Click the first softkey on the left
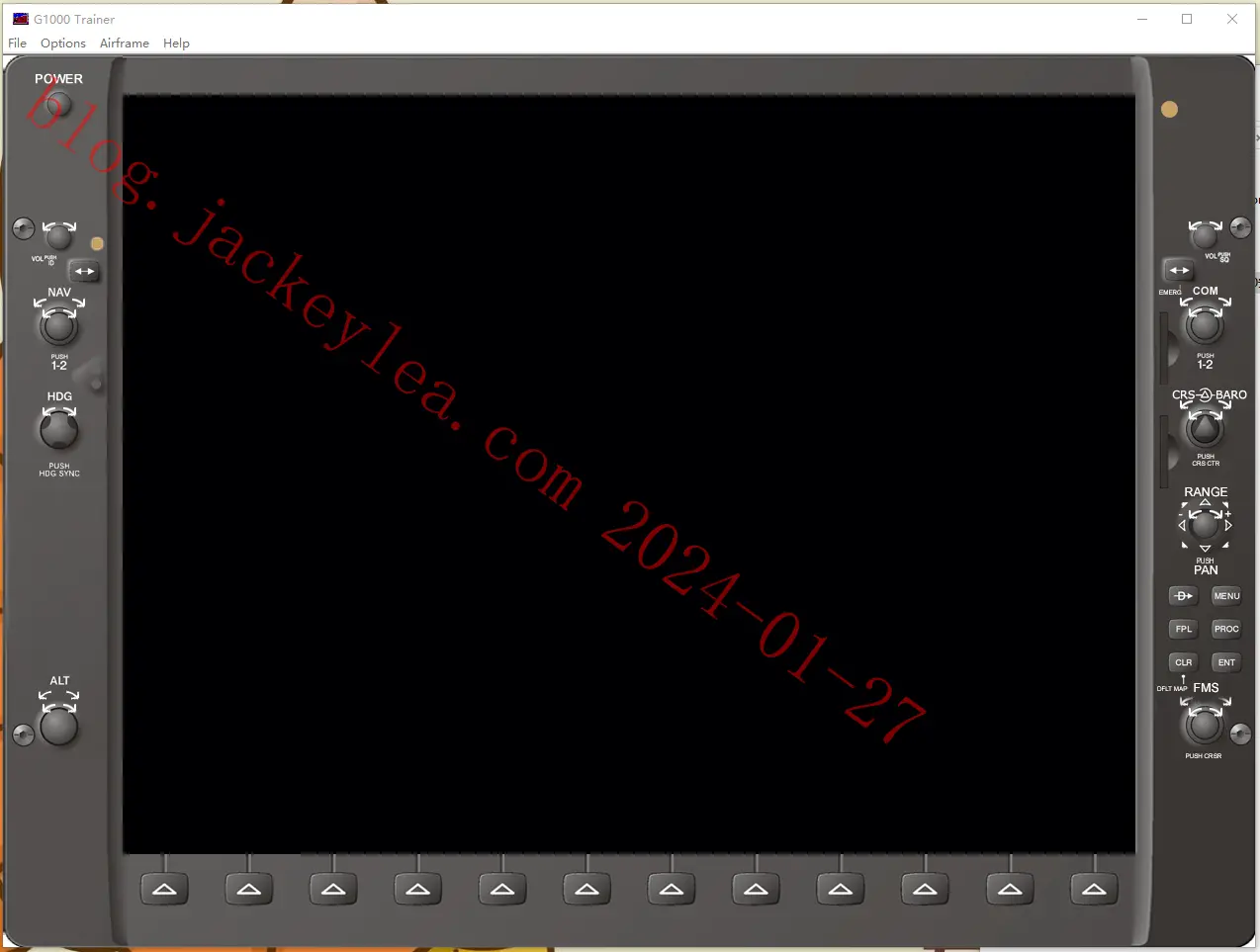Image resolution: width=1260 pixels, height=952 pixels. [x=164, y=889]
